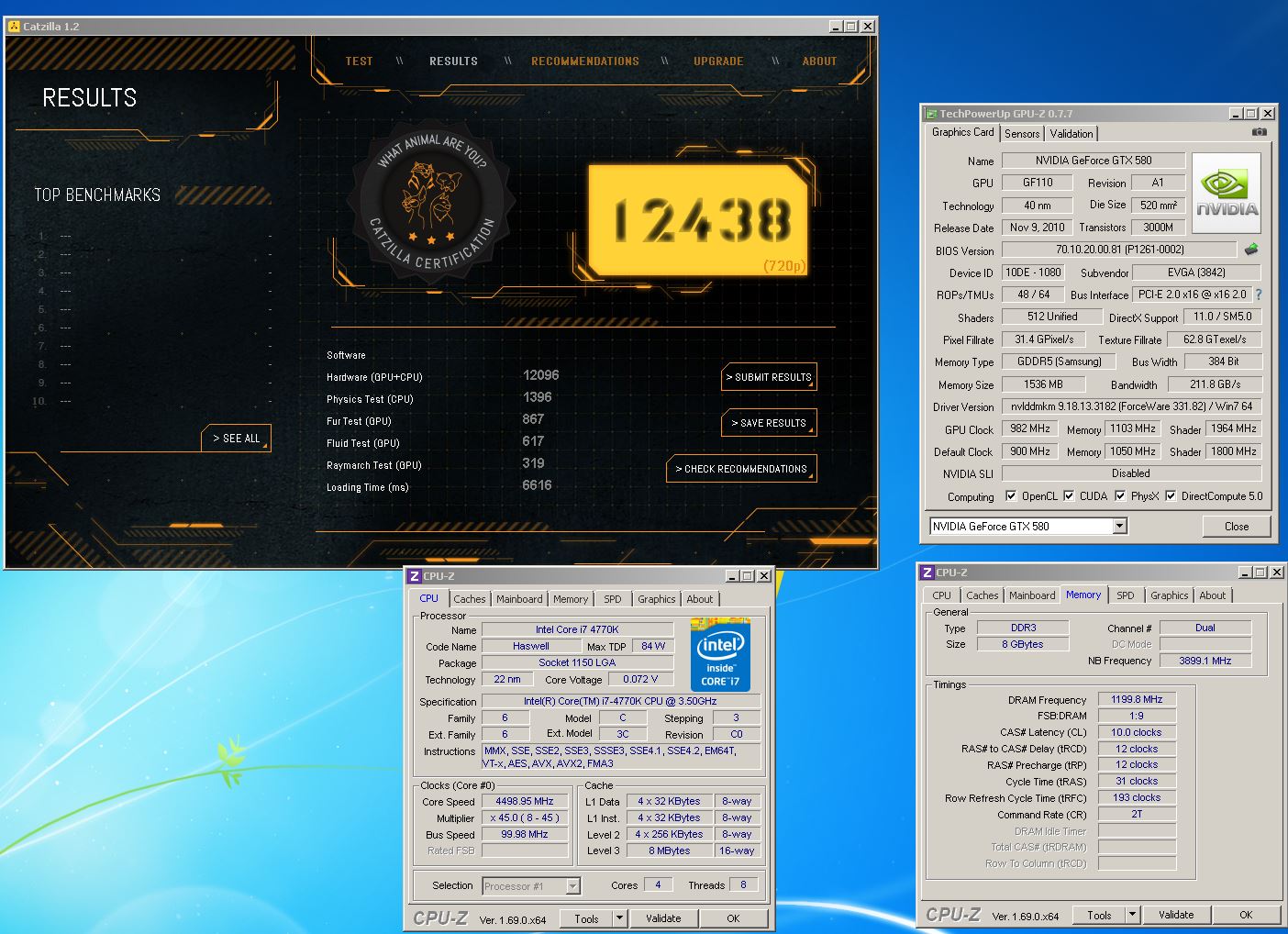
Task: Open the Mainboard tab in left CPU-Z window
Action: coord(519,599)
